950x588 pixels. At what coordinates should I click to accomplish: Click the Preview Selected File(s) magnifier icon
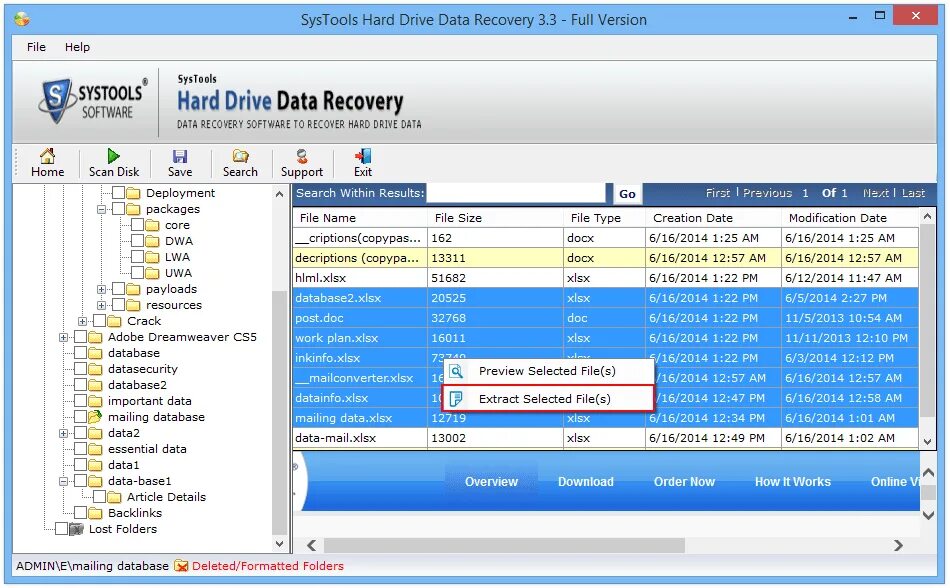point(456,371)
